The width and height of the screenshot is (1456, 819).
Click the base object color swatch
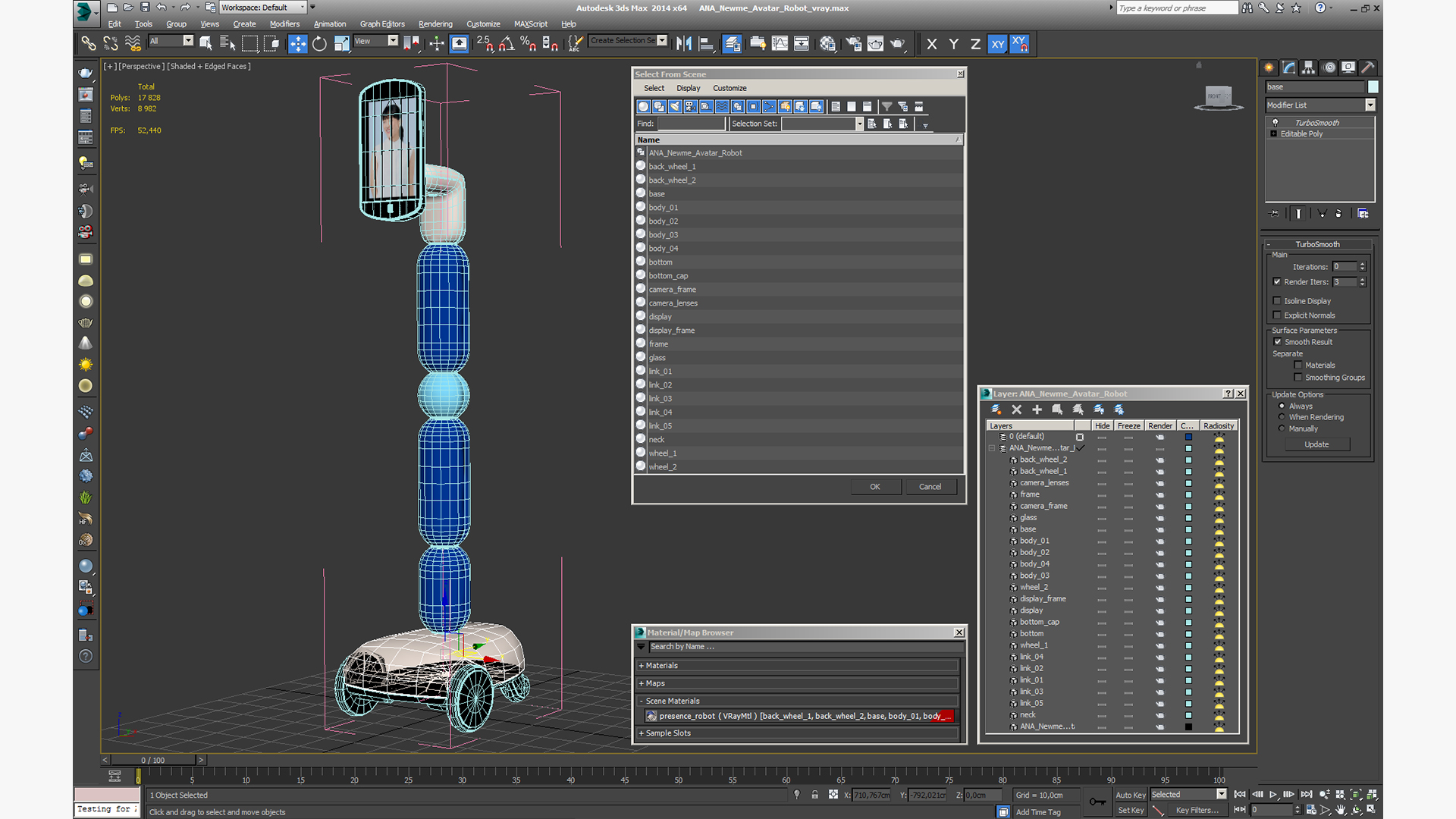click(1373, 87)
